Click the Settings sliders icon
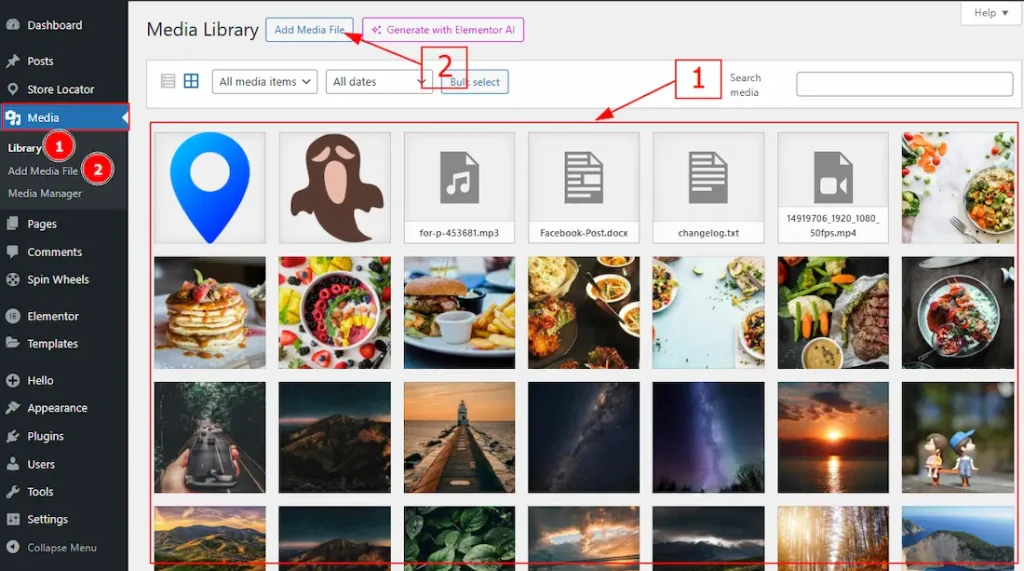The height and width of the screenshot is (571, 1024). click(12, 519)
